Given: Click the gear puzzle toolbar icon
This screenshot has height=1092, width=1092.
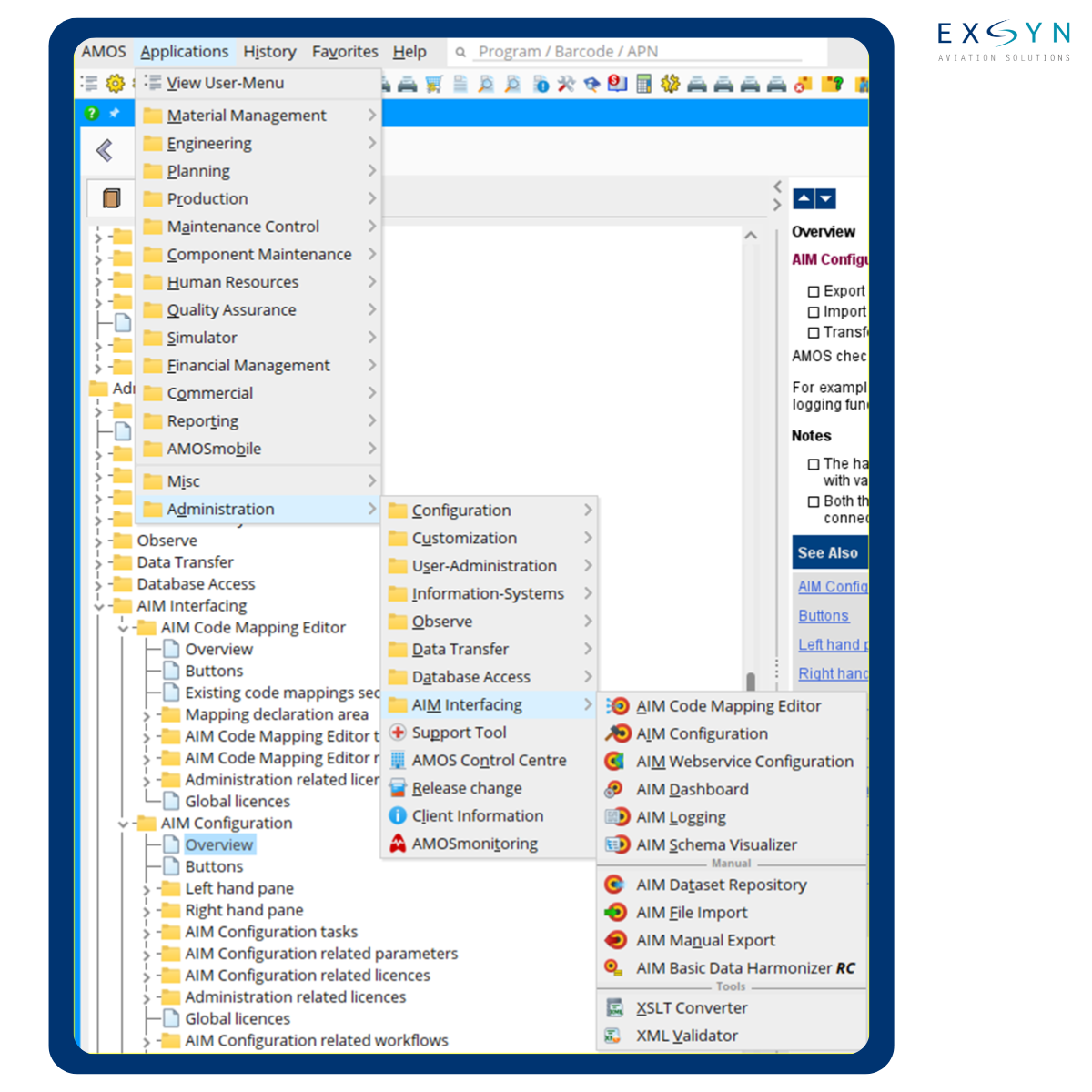Looking at the screenshot, I should [671, 84].
